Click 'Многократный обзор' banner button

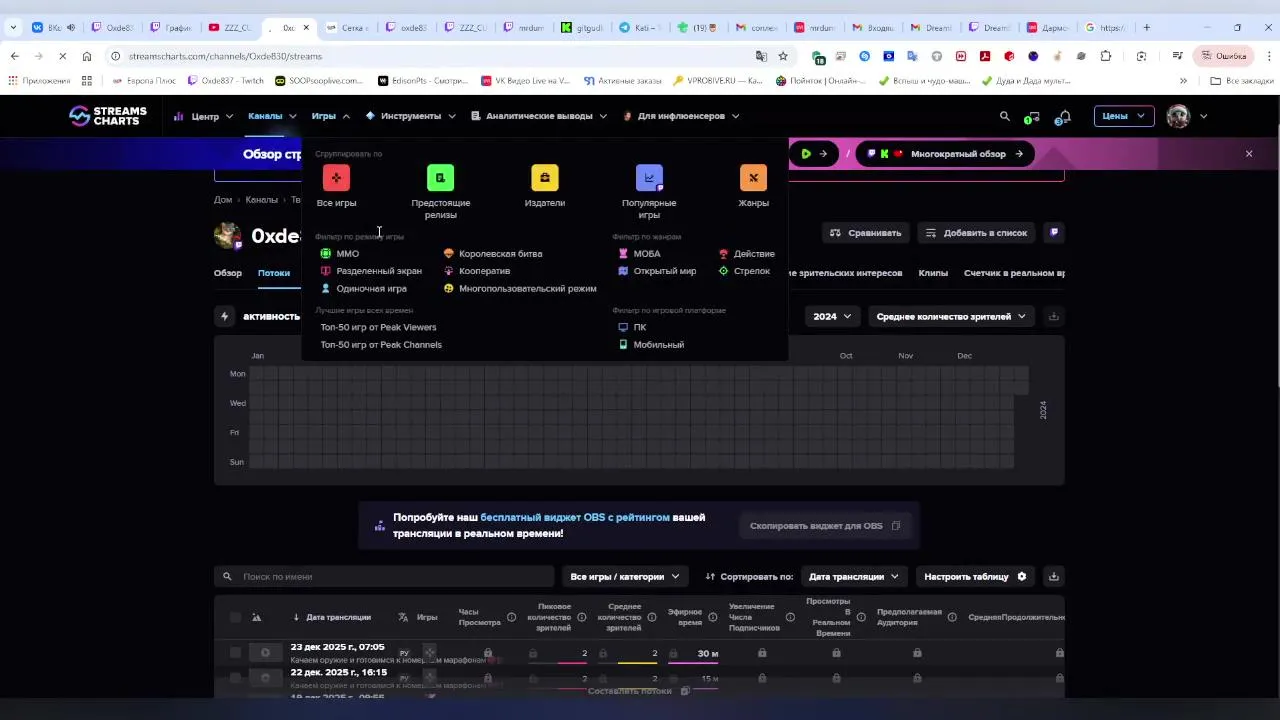[945, 154]
